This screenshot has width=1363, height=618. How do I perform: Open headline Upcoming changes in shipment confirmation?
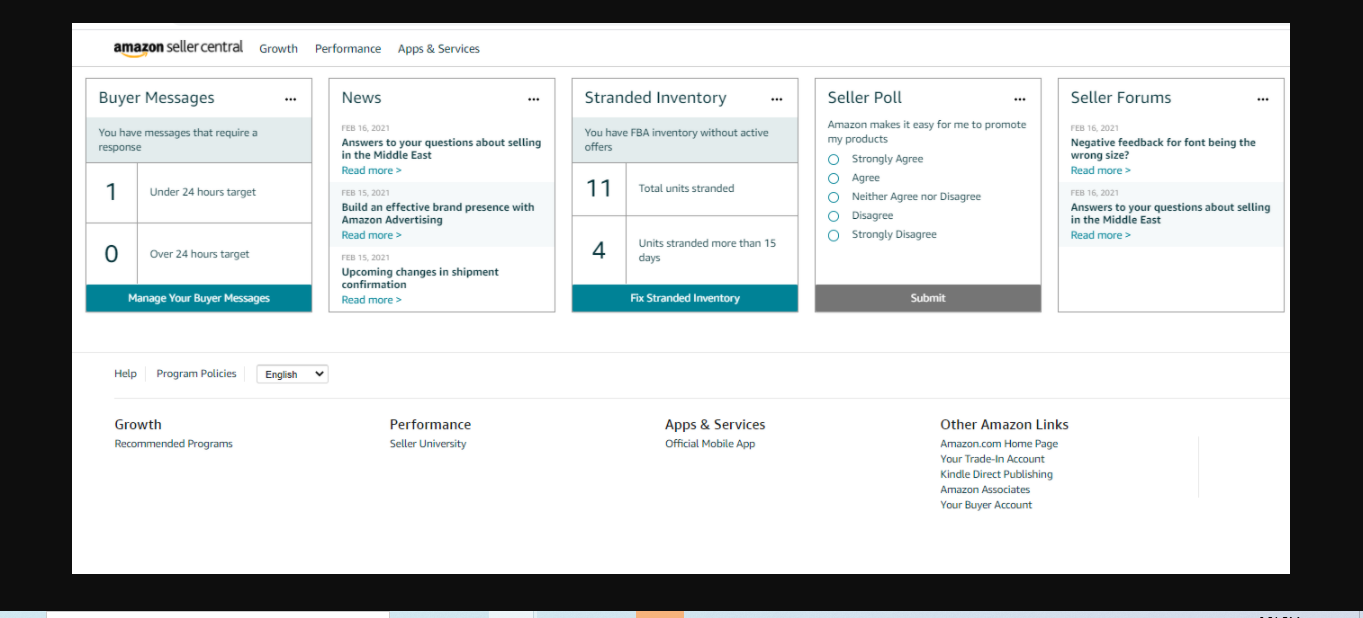pos(420,278)
